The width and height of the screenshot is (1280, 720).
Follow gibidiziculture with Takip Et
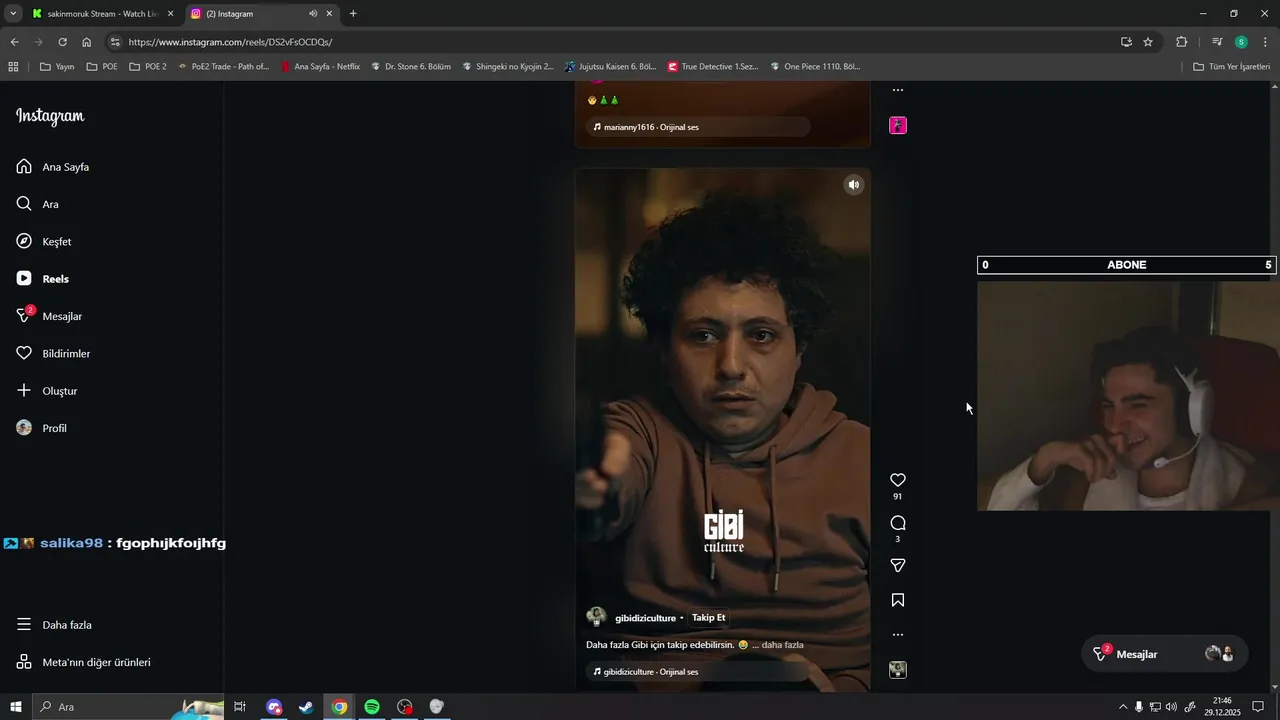pos(708,618)
